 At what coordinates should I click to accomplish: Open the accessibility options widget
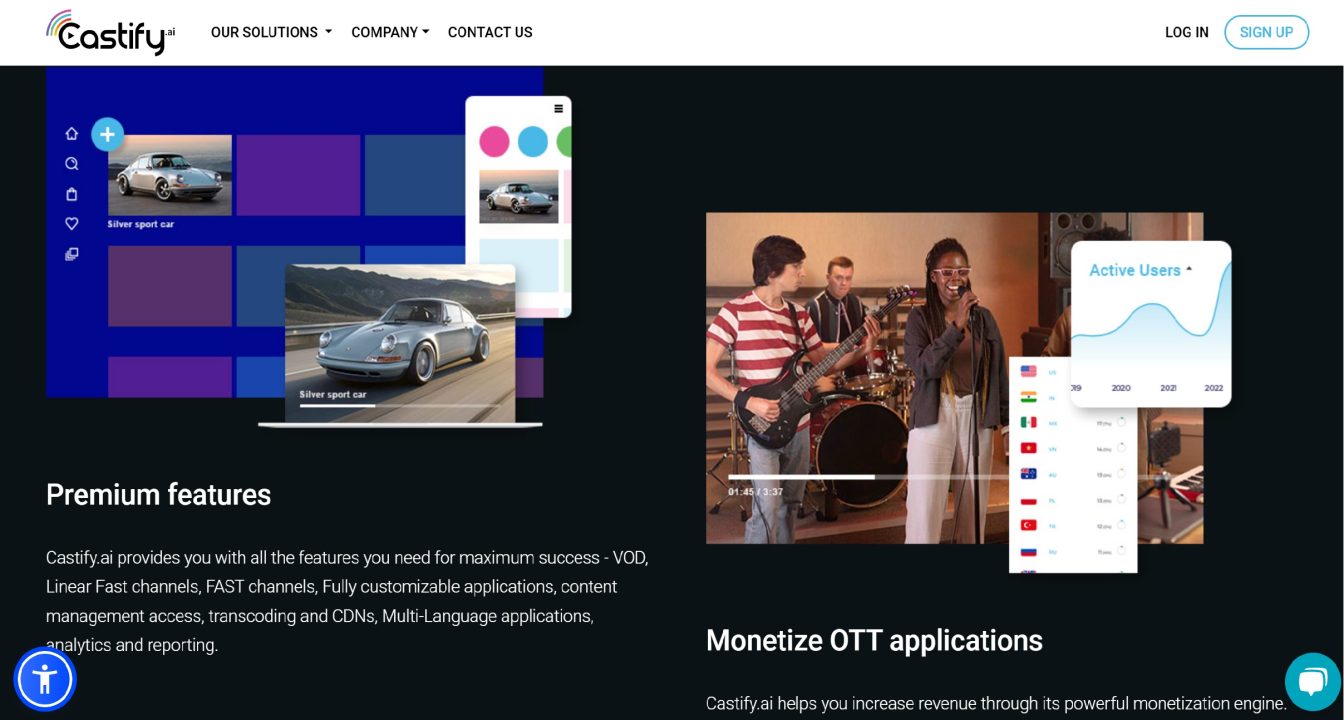(x=45, y=679)
